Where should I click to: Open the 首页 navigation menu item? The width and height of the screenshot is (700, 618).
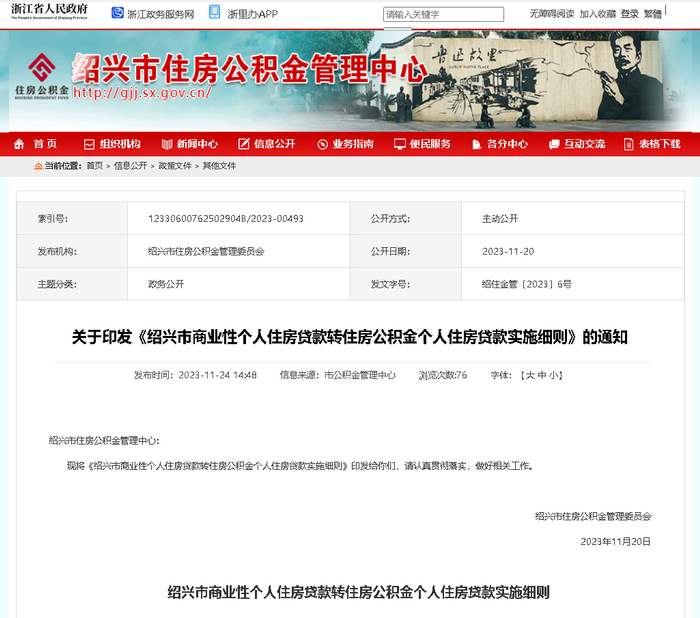pyautogui.click(x=45, y=144)
